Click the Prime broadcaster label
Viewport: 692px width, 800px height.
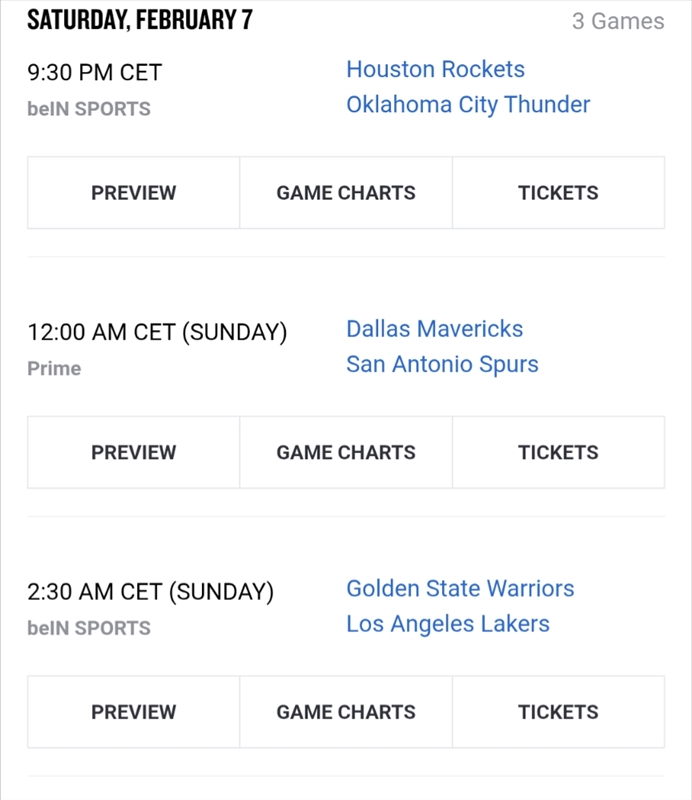pyautogui.click(x=54, y=368)
